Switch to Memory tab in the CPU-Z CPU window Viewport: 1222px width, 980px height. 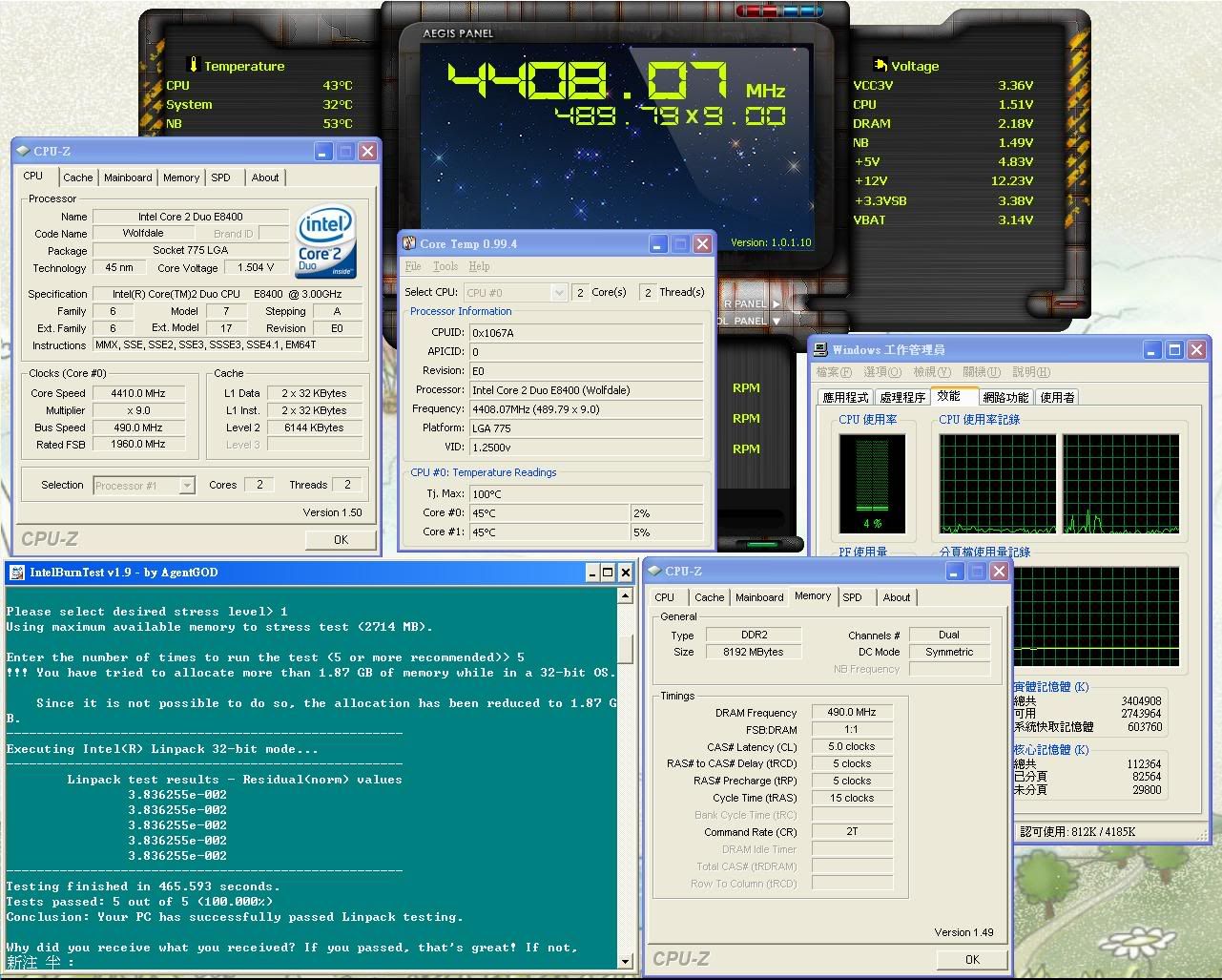(x=181, y=177)
